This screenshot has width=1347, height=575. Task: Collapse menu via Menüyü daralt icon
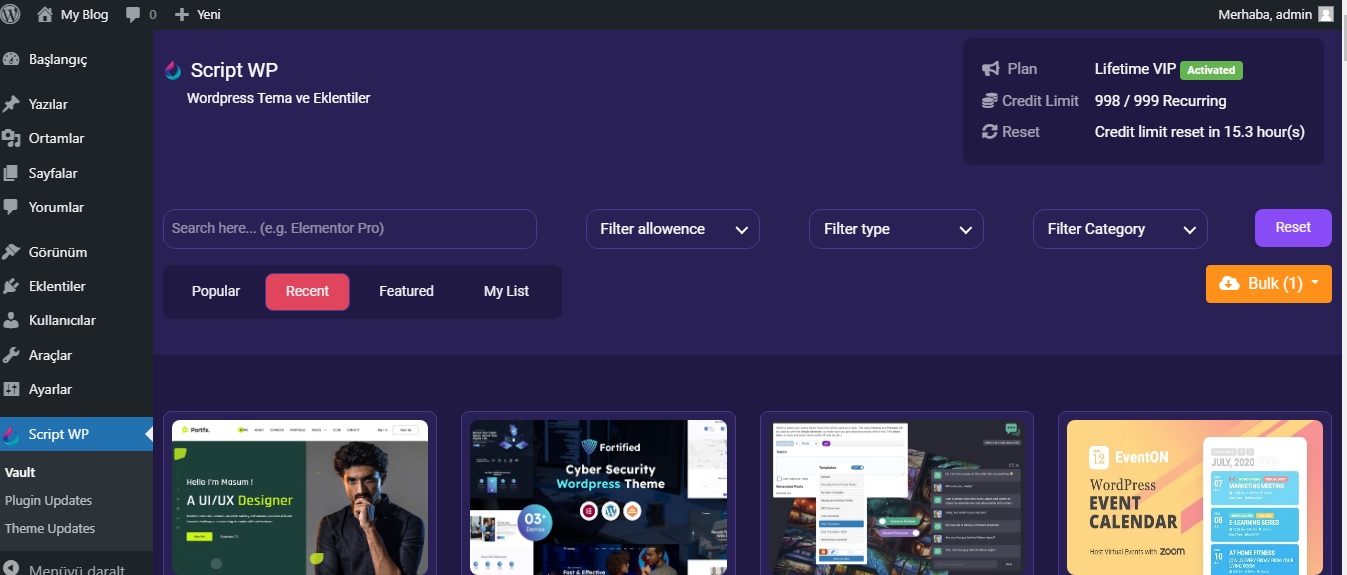pos(12,568)
